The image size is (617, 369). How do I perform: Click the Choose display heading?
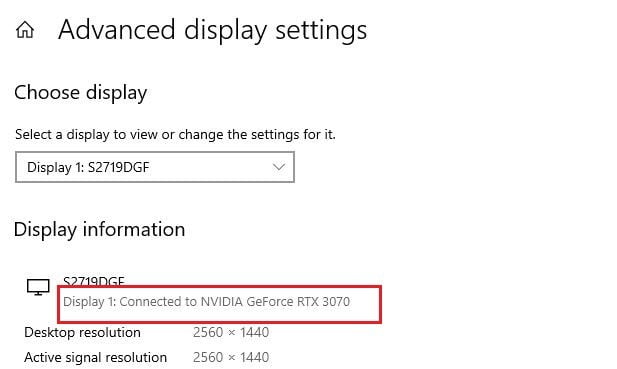pos(81,93)
